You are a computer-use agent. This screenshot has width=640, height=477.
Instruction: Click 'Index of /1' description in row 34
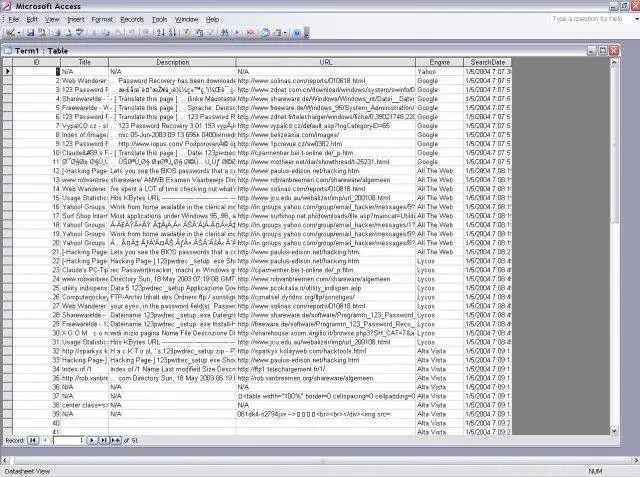point(172,369)
